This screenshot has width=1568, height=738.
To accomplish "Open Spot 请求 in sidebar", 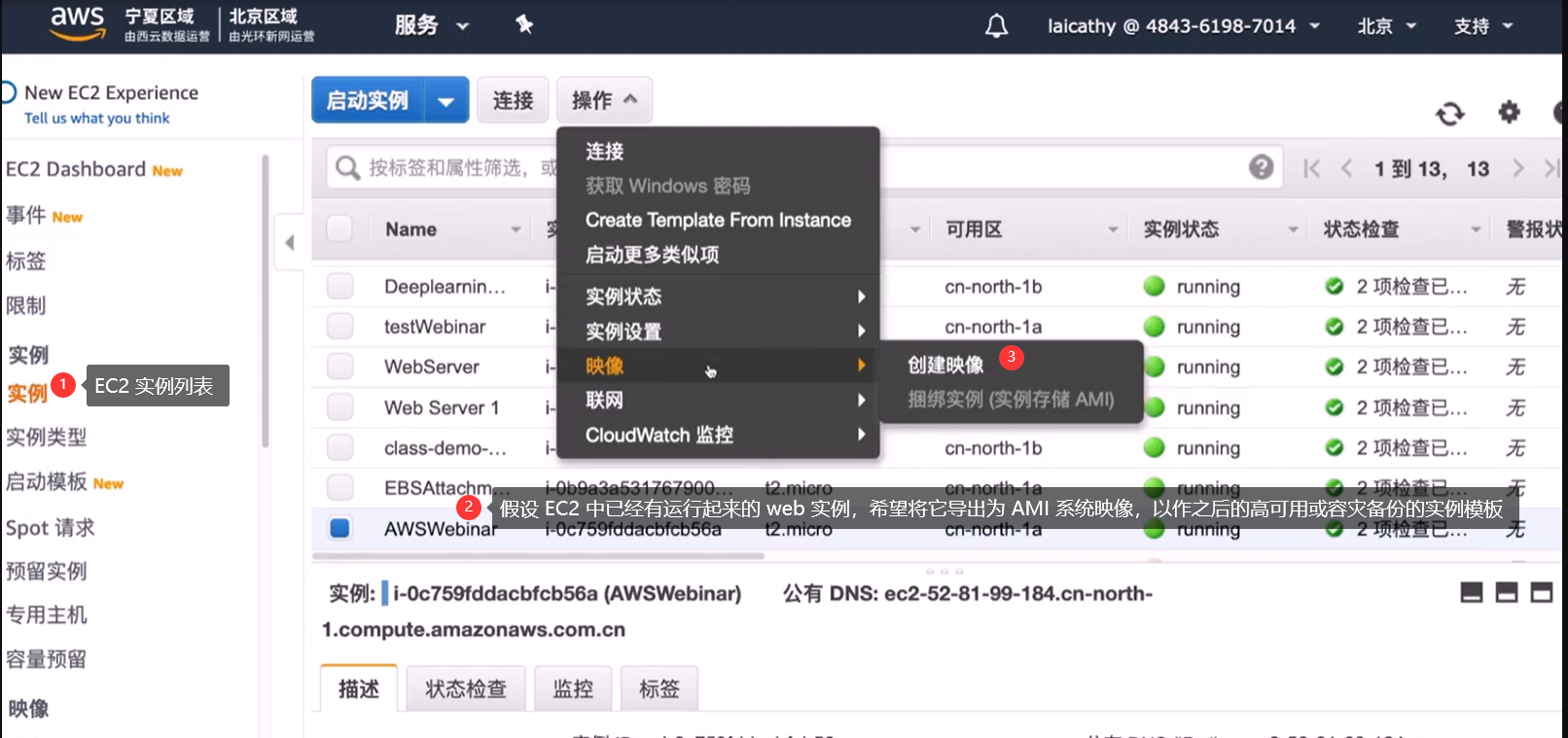I will tap(51, 528).
